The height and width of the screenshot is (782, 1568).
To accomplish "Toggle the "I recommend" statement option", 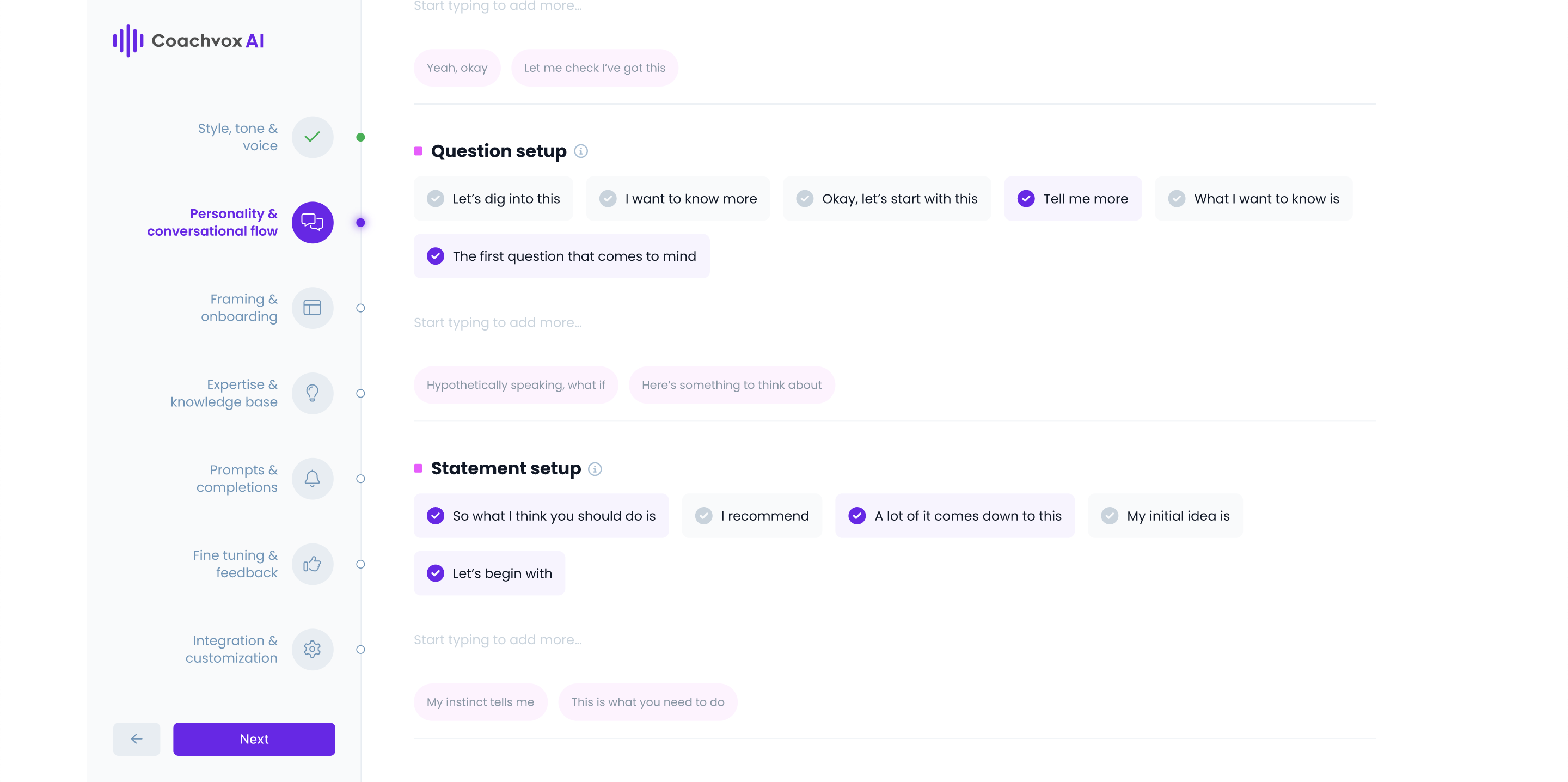I will click(752, 516).
